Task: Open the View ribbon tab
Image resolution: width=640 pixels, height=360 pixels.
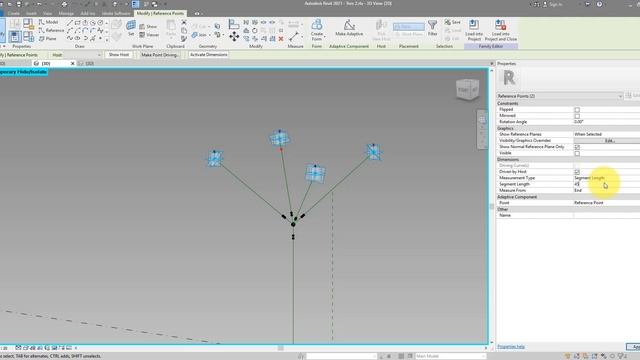Action: (47, 13)
